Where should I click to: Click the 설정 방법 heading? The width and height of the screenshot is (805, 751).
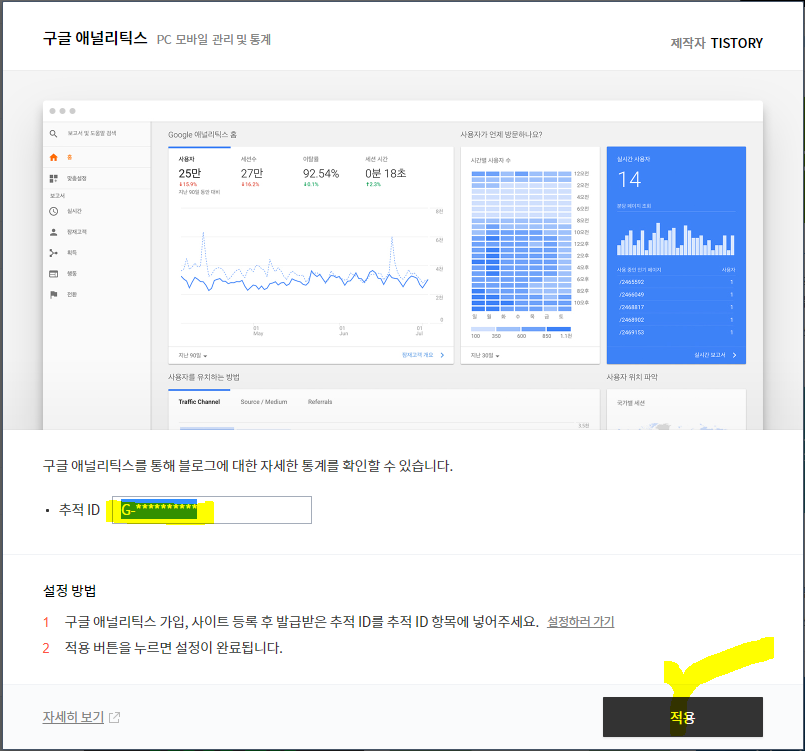click(x=69, y=590)
